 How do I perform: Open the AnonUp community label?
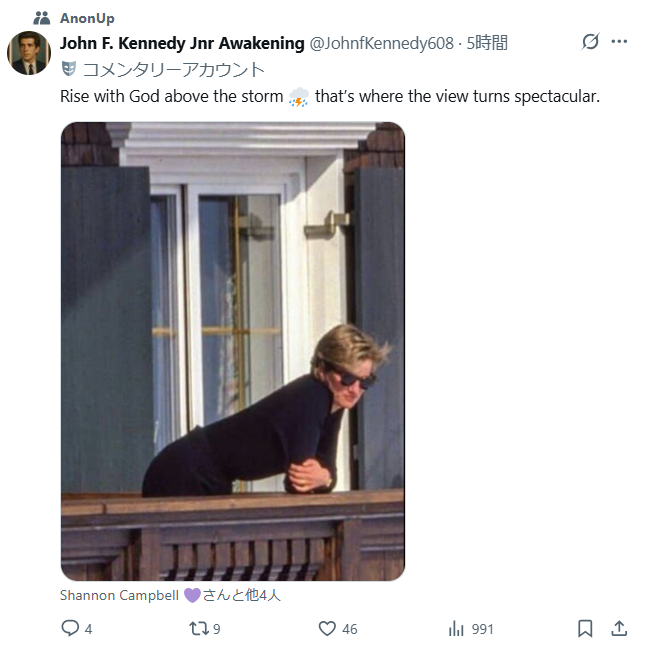pyautogui.click(x=87, y=18)
